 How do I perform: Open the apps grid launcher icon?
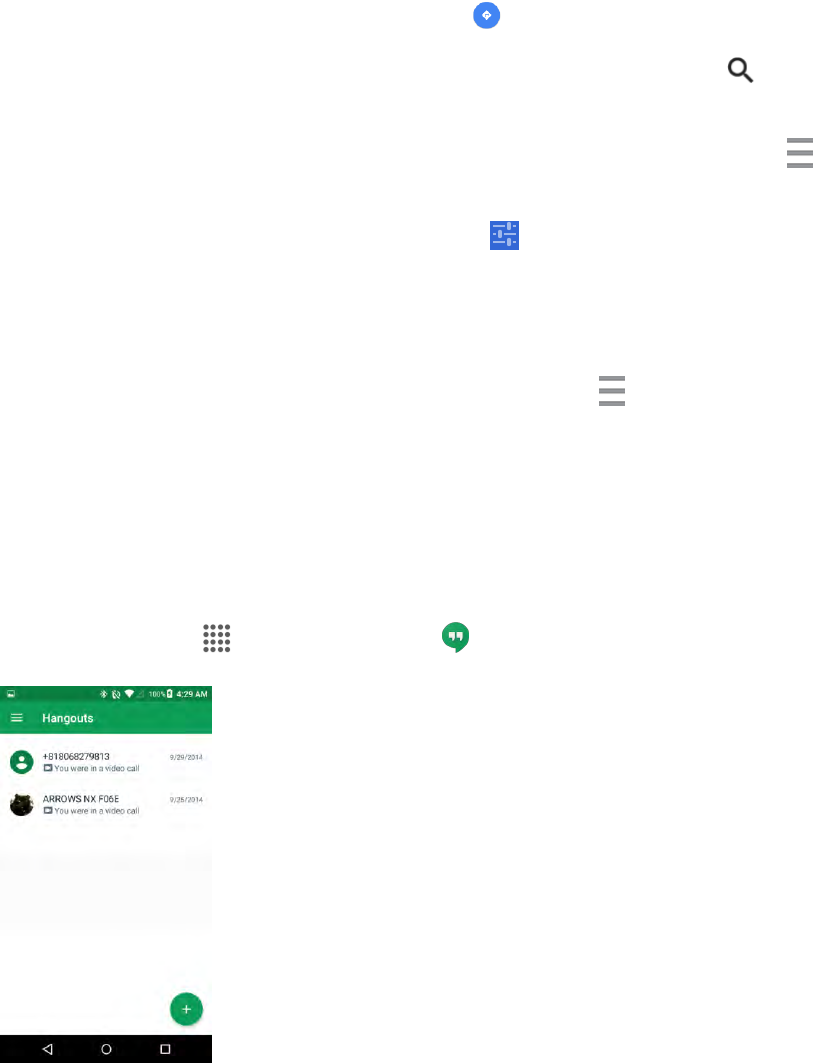click(x=217, y=638)
